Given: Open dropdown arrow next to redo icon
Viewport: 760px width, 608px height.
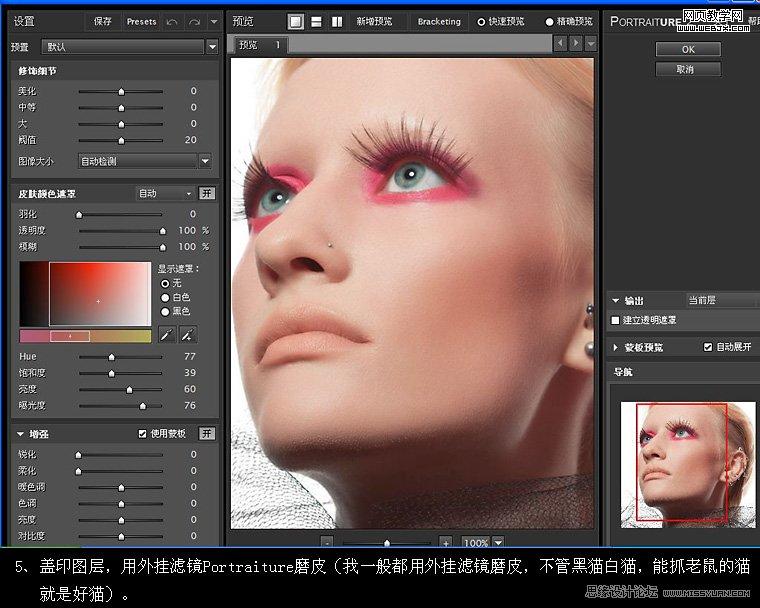Looking at the screenshot, I should point(214,22).
